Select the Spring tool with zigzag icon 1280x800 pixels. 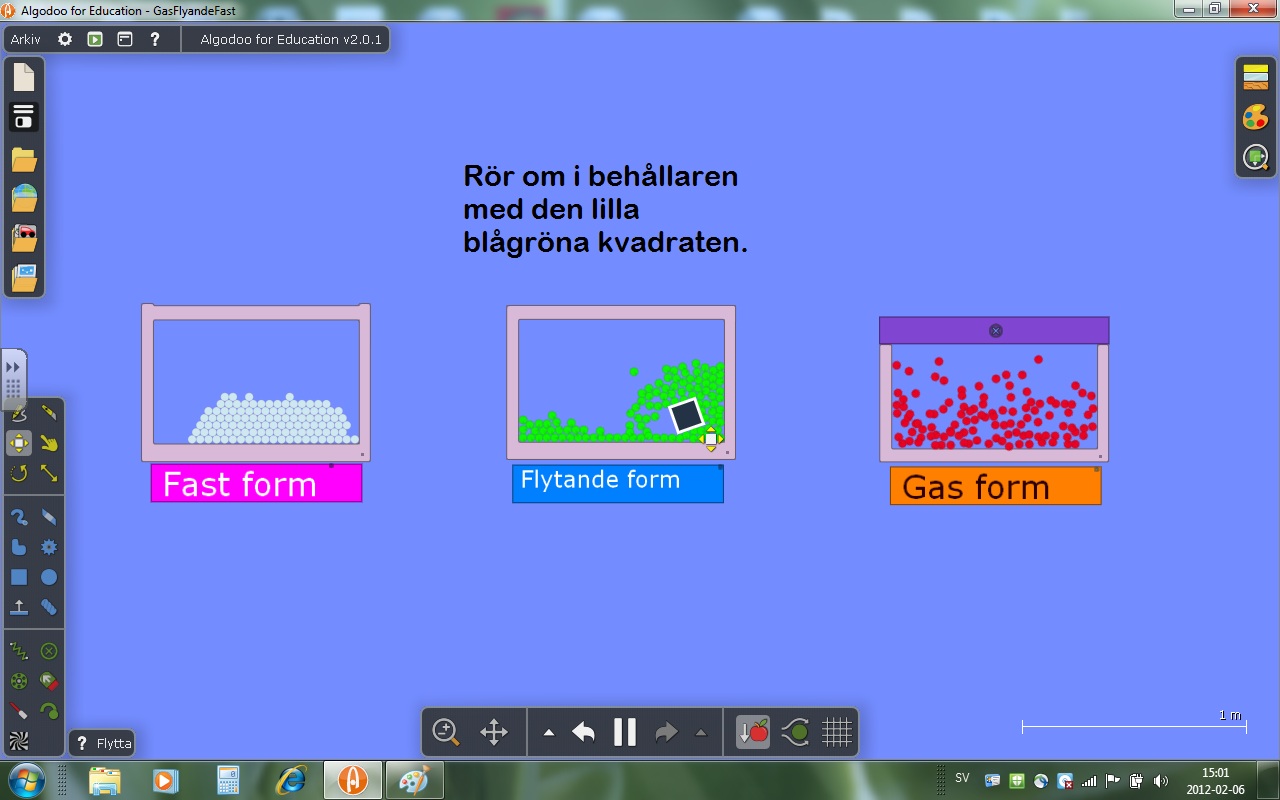tap(19, 651)
